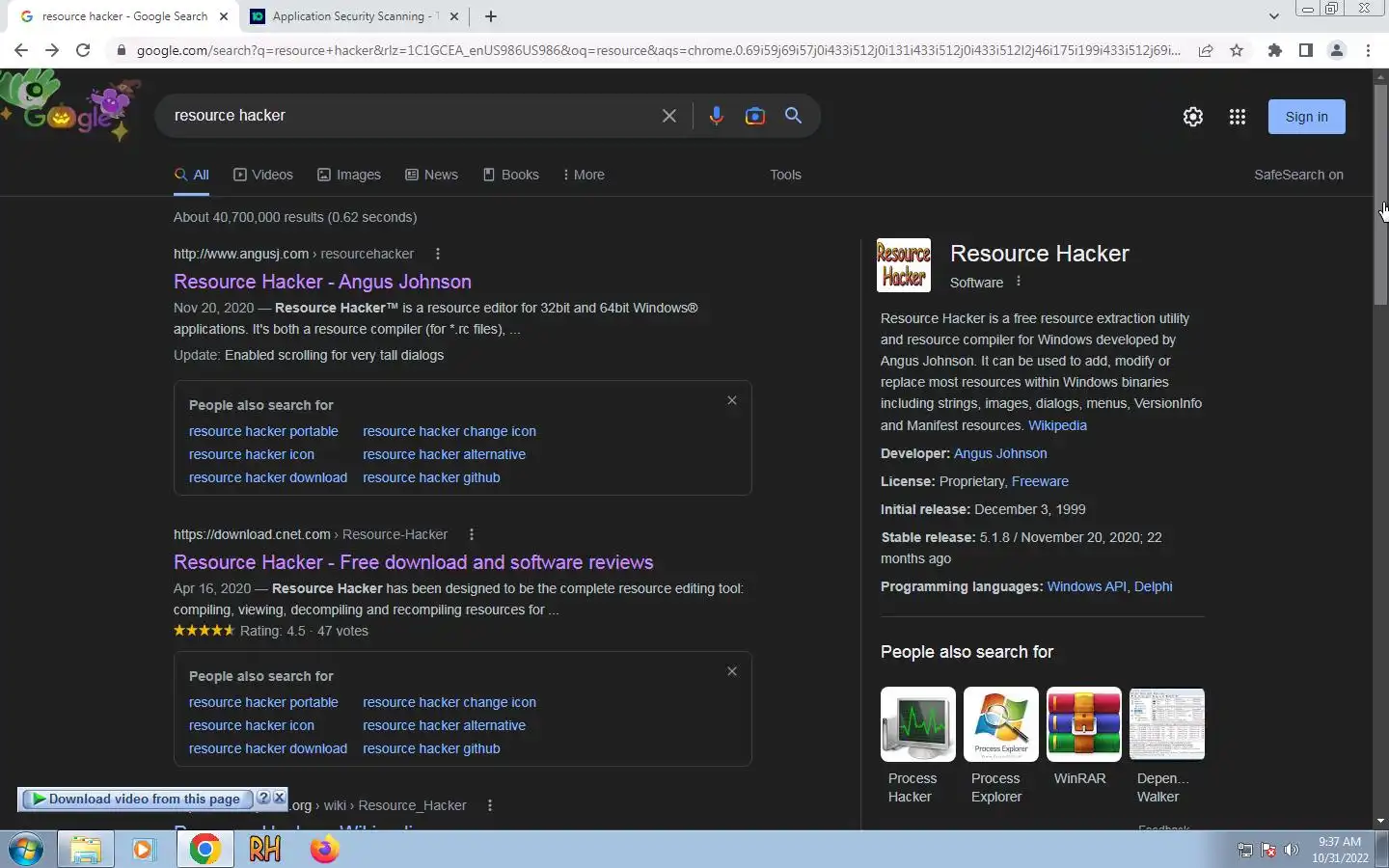Viewport: 1389px width, 868px height.
Task: Clear the search box text
Action: point(669,116)
